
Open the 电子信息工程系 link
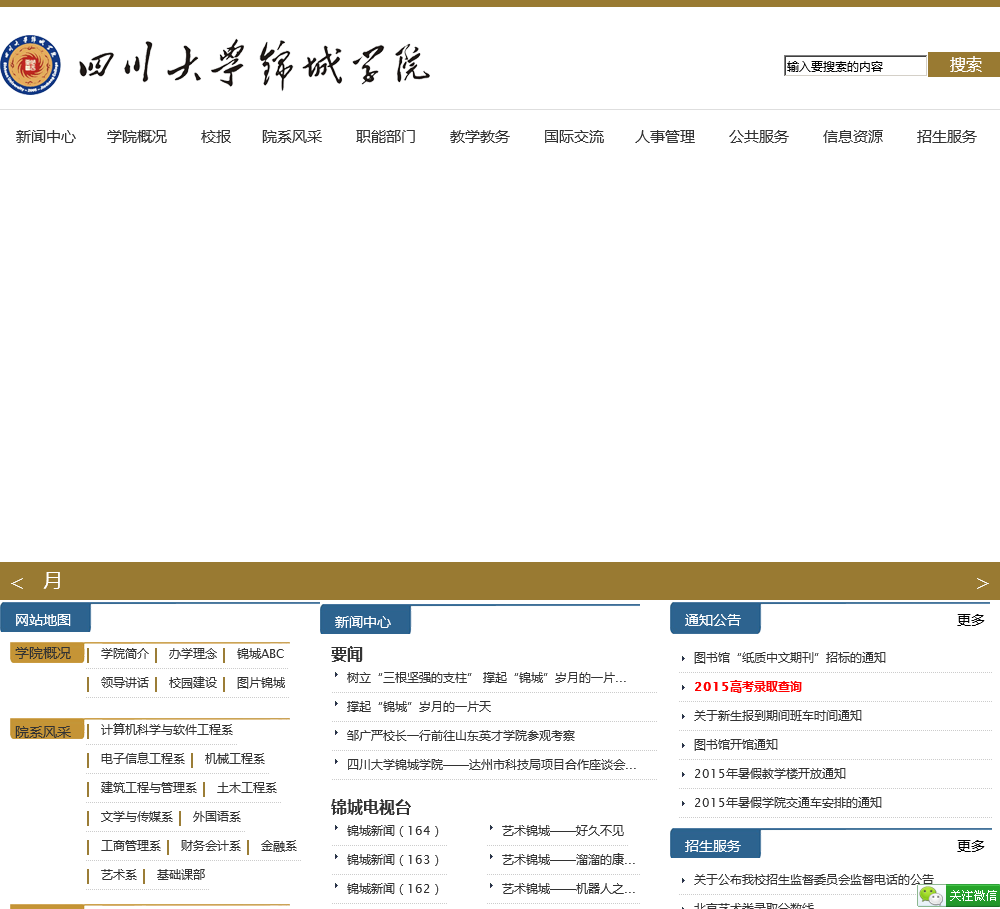(142, 758)
